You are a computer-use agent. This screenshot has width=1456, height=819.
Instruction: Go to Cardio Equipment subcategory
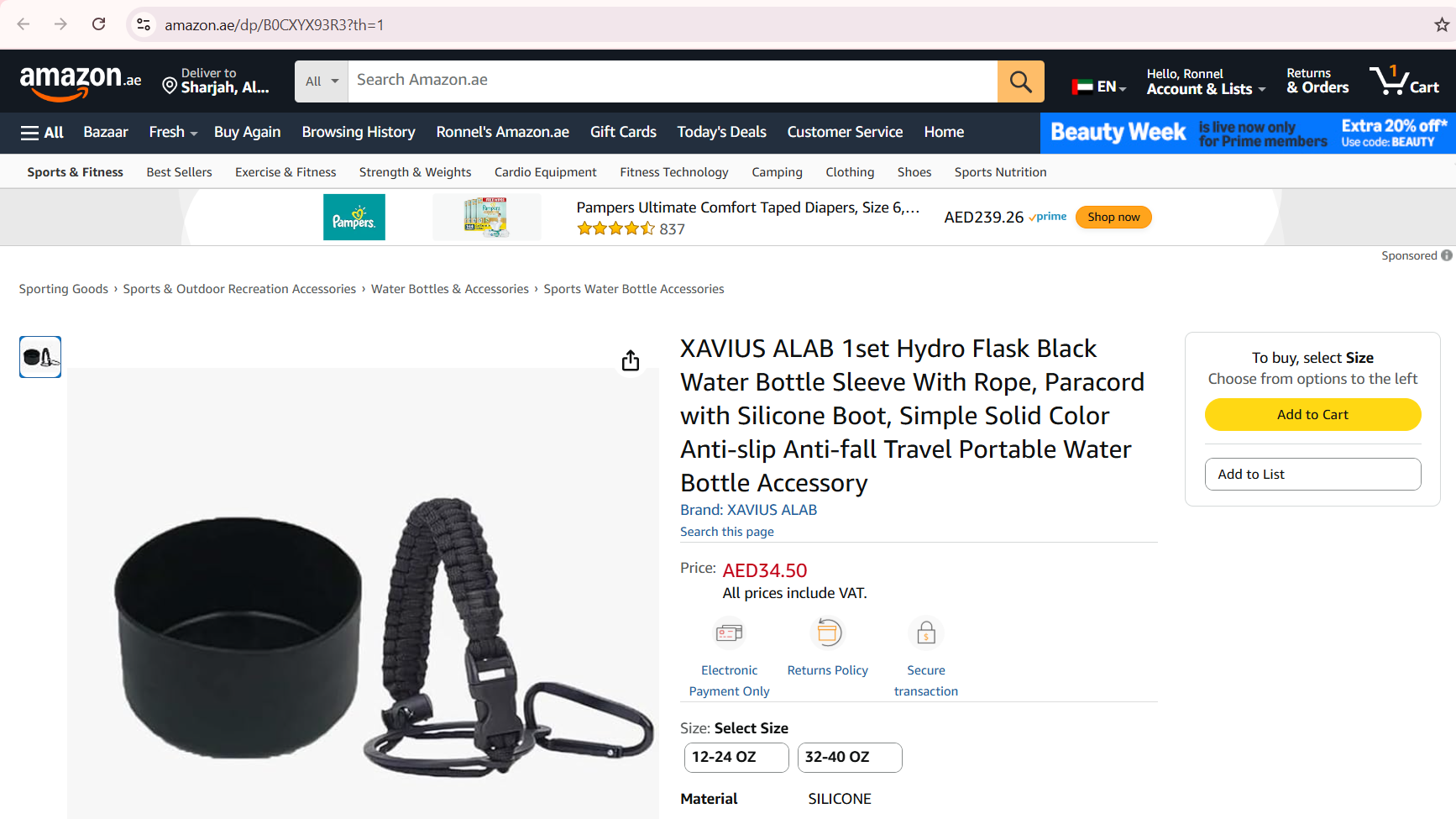pos(546,172)
